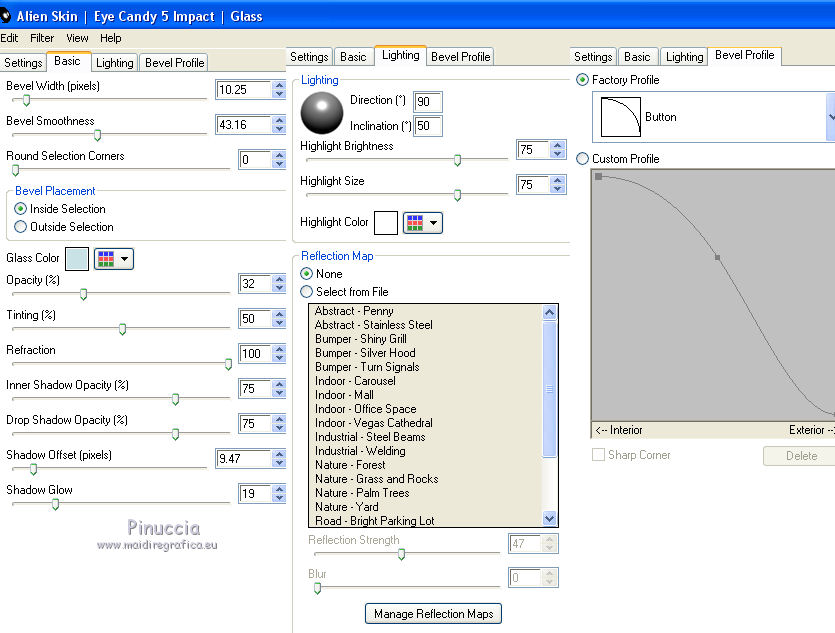Click the Highlight Color palette grid icon

[x=415, y=222]
